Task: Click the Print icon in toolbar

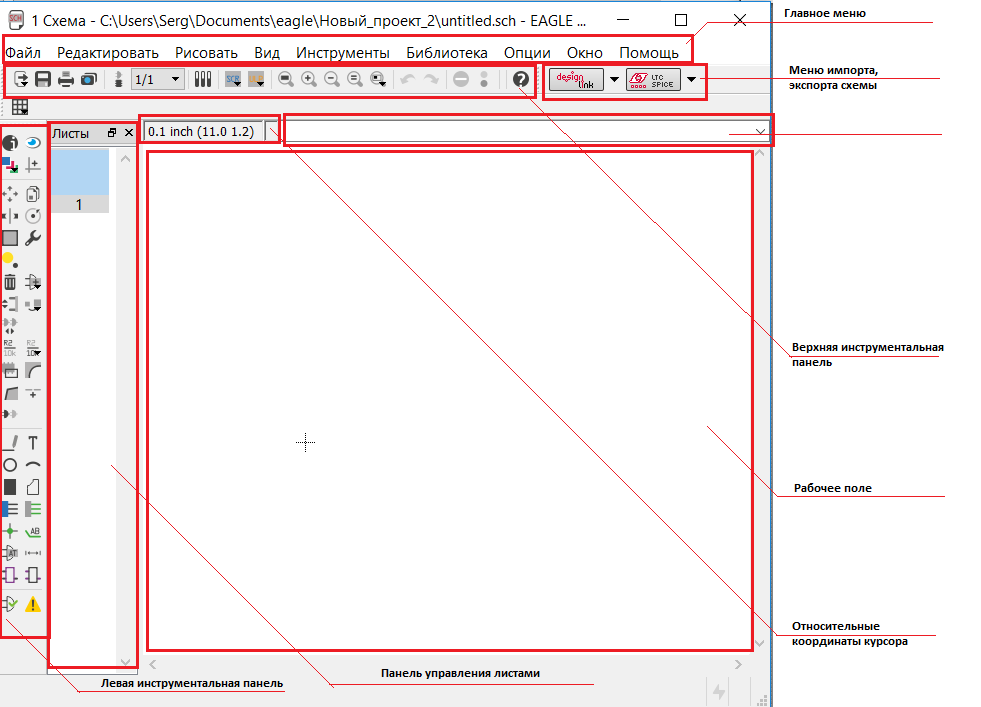Action: pyautogui.click(x=66, y=79)
